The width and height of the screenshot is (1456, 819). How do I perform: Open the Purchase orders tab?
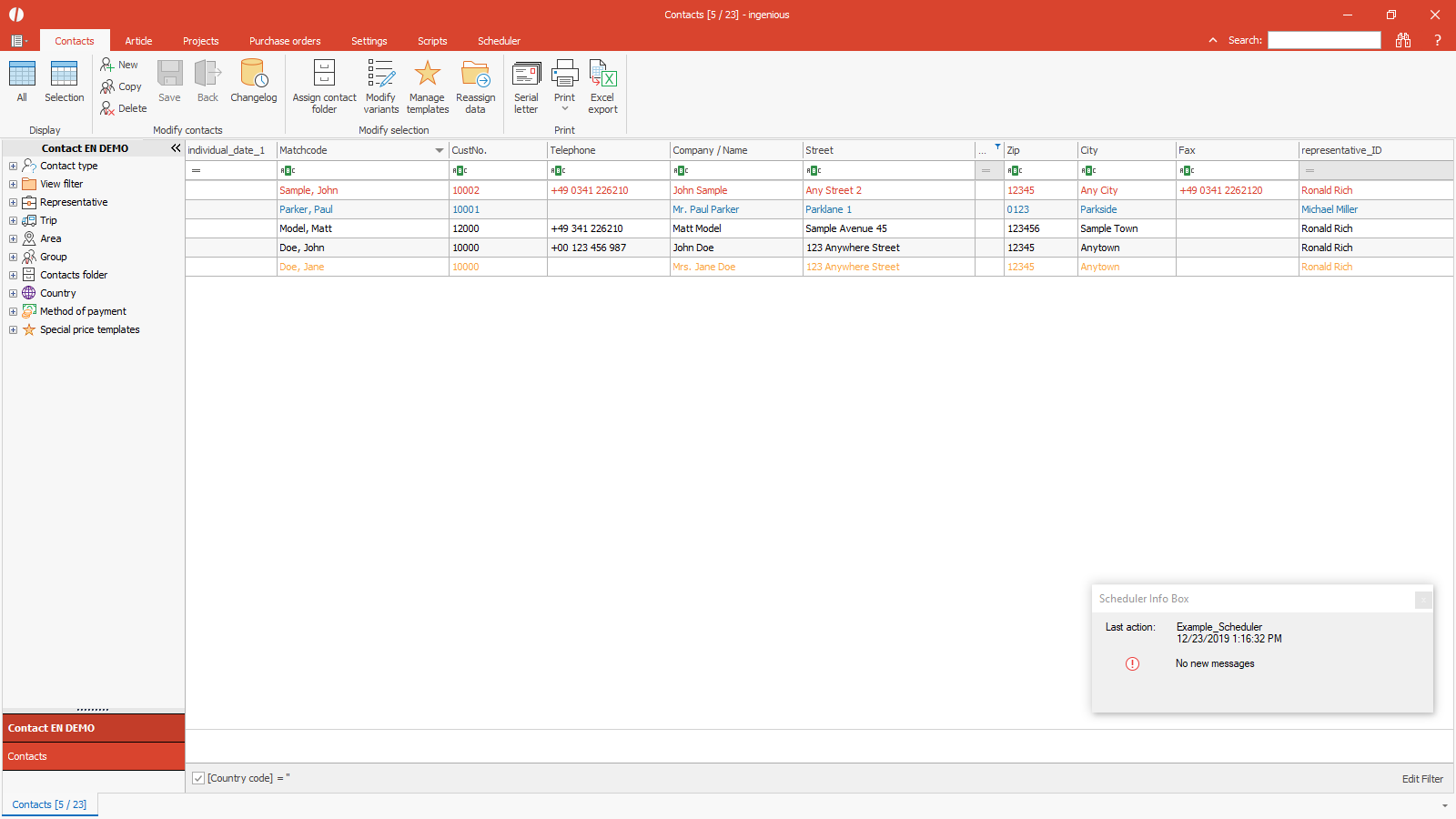[285, 41]
